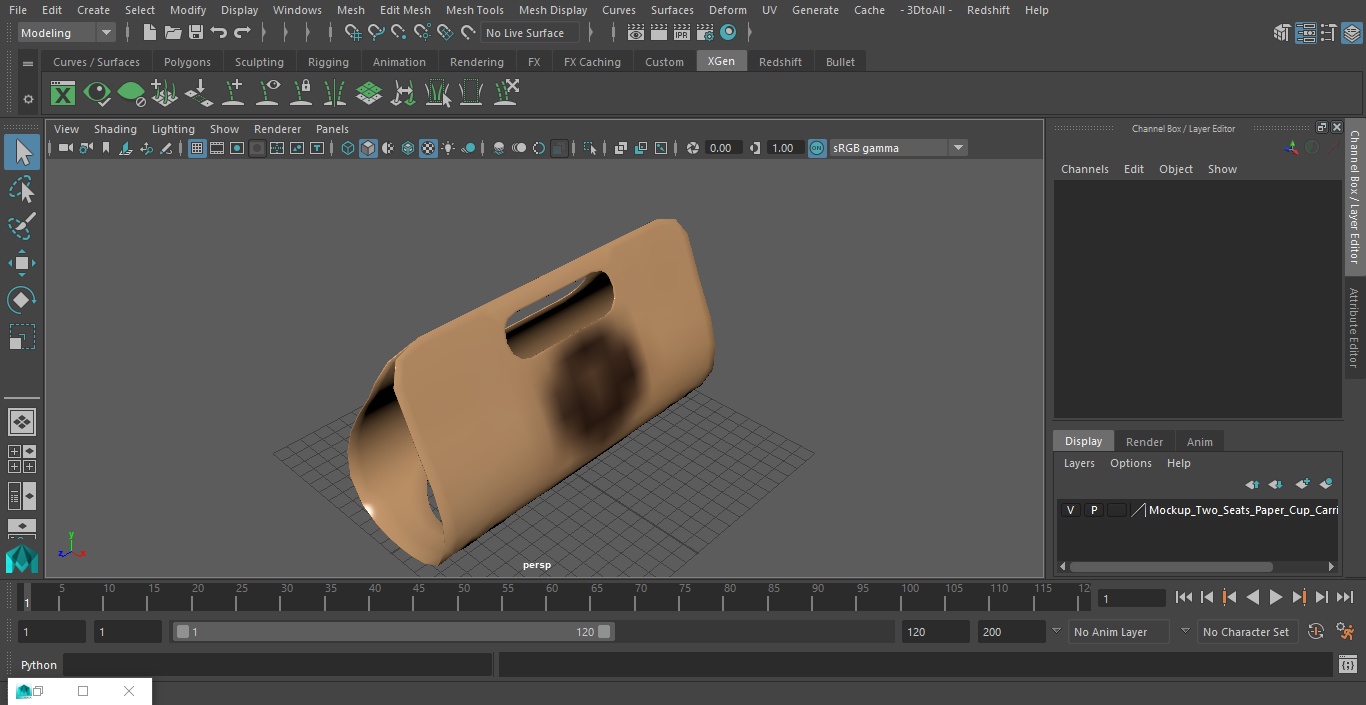Image resolution: width=1366 pixels, height=705 pixels.
Task: Choose the Move tool in toolbox
Action: (22, 264)
